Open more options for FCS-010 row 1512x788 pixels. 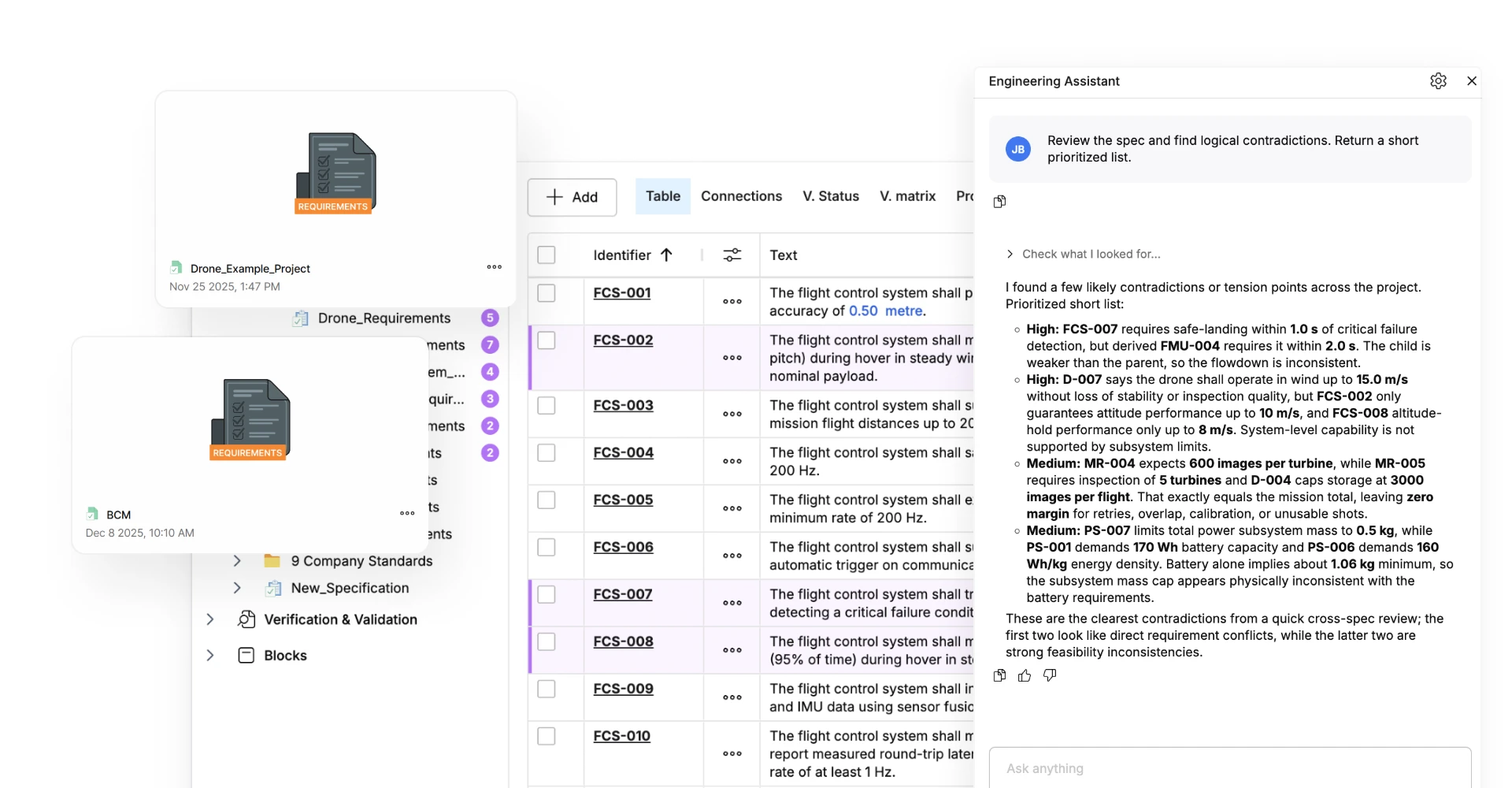pyautogui.click(x=732, y=753)
